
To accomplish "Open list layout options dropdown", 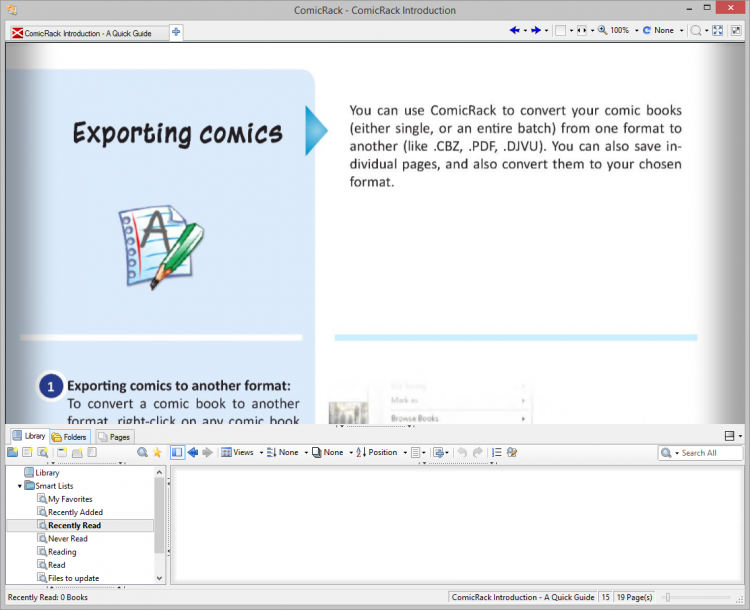I will point(419,452).
